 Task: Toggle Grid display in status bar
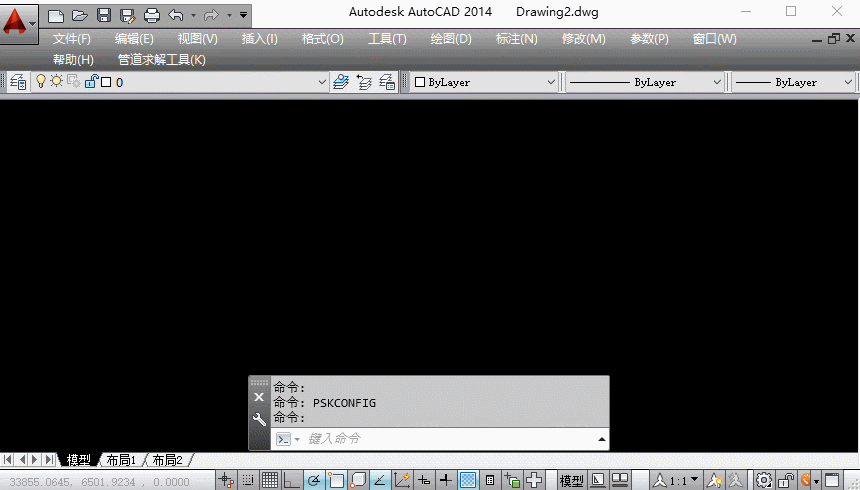(270, 480)
